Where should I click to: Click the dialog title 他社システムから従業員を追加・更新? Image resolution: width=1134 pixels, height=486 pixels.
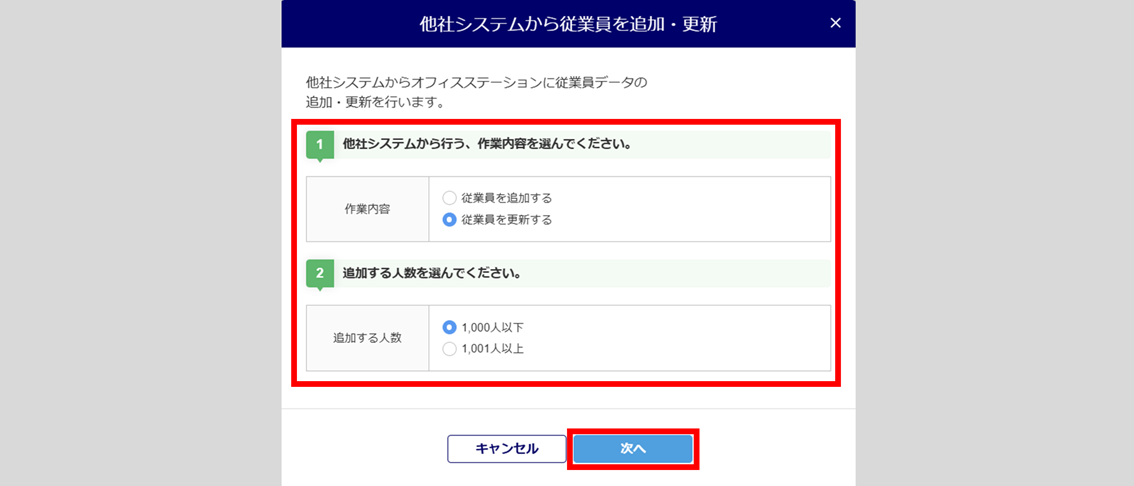point(568,24)
